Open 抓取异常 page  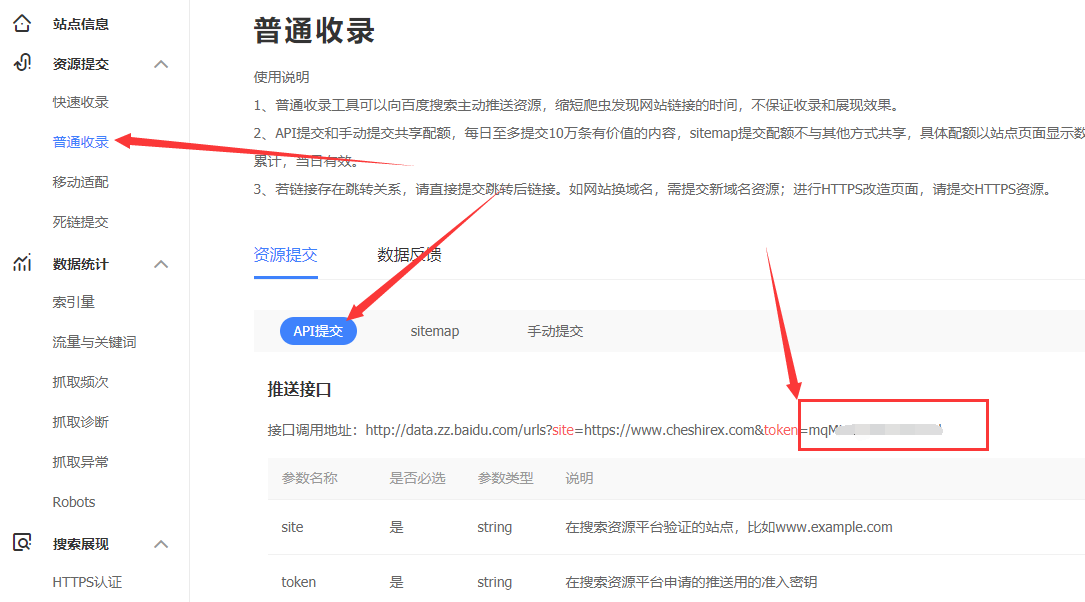[81, 463]
